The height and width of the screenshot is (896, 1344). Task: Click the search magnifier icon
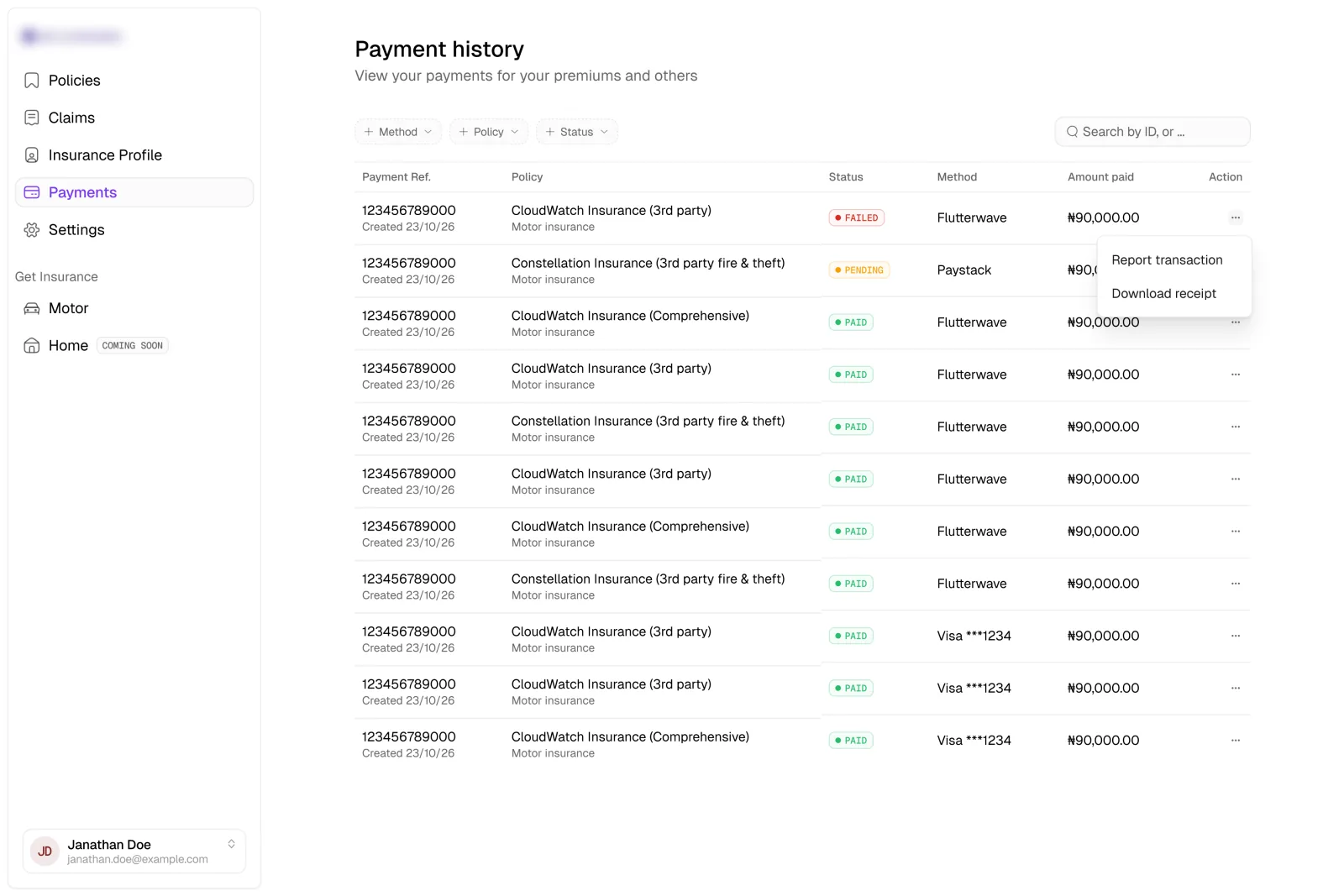pos(1072,132)
